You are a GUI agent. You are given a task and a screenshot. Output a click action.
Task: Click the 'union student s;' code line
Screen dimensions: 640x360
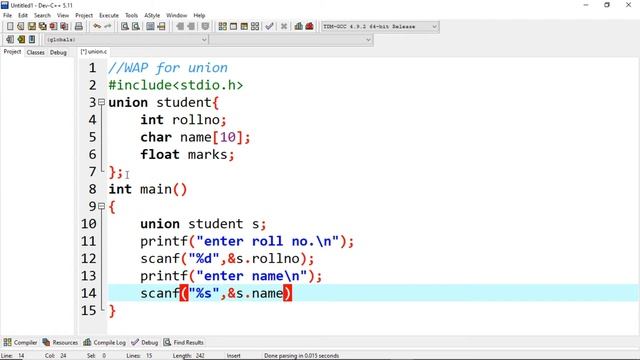click(x=203, y=224)
